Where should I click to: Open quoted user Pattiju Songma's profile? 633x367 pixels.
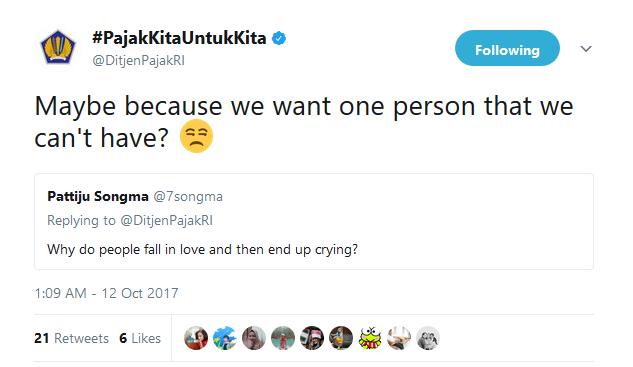coord(98,197)
